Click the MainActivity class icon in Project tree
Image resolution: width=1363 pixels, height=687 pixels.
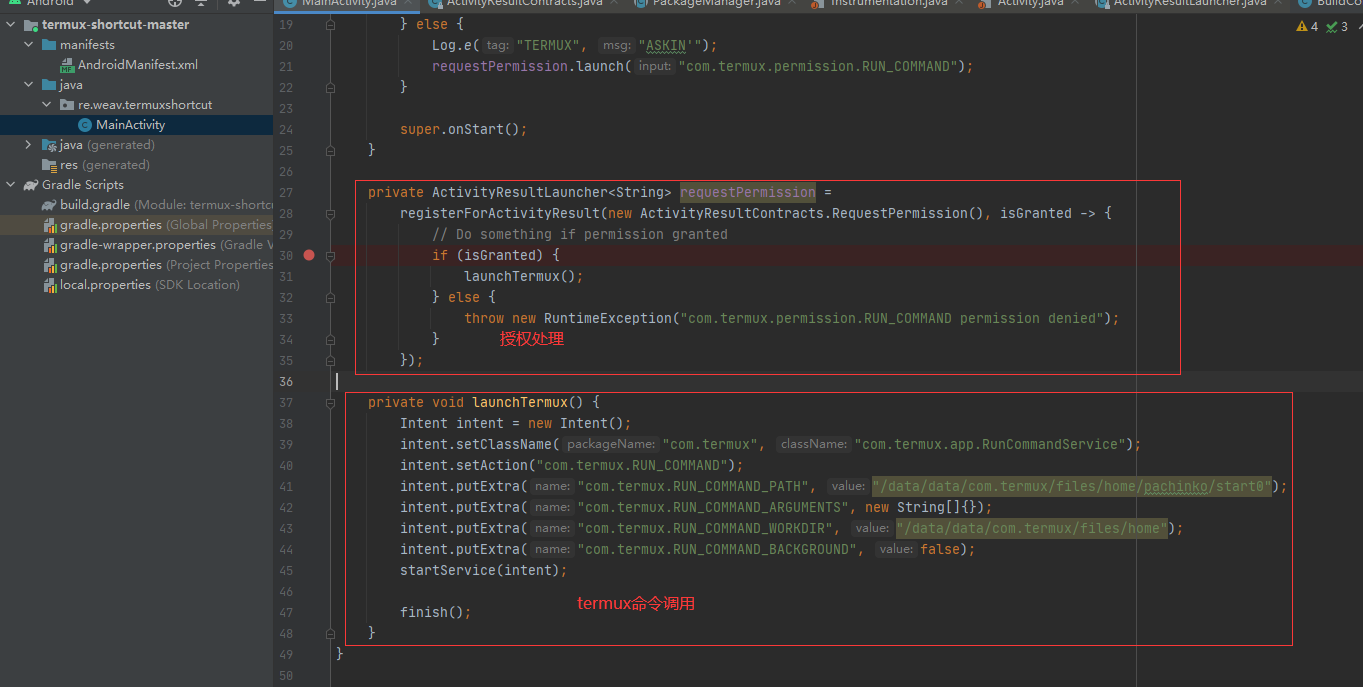coord(86,124)
